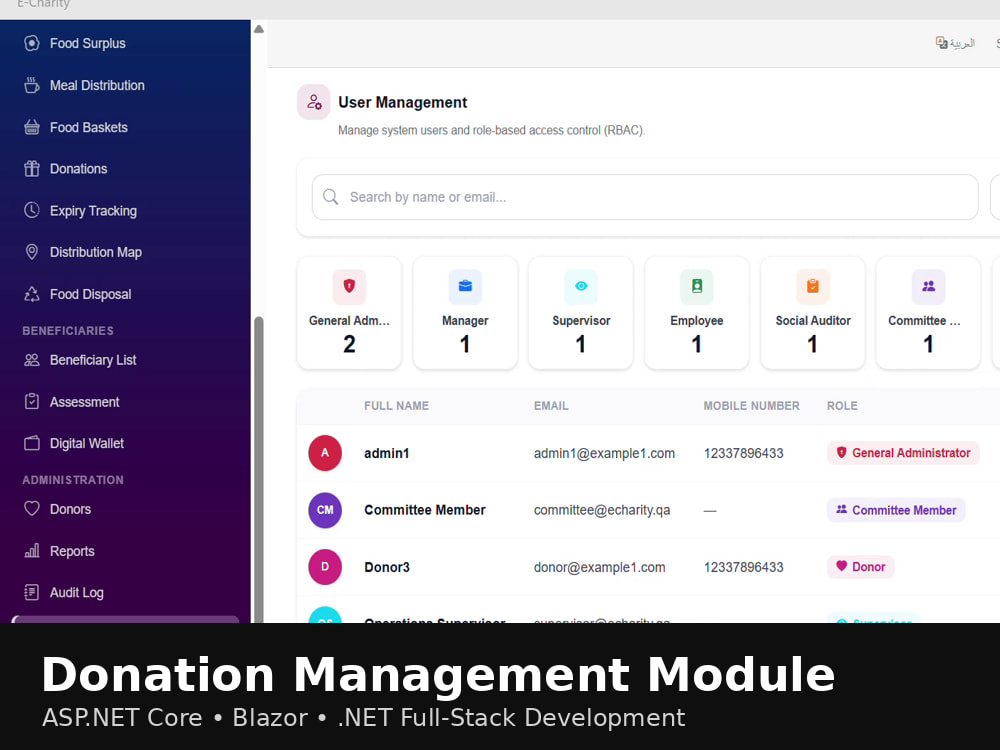Open Food Disposal page

pyautogui.click(x=91, y=295)
